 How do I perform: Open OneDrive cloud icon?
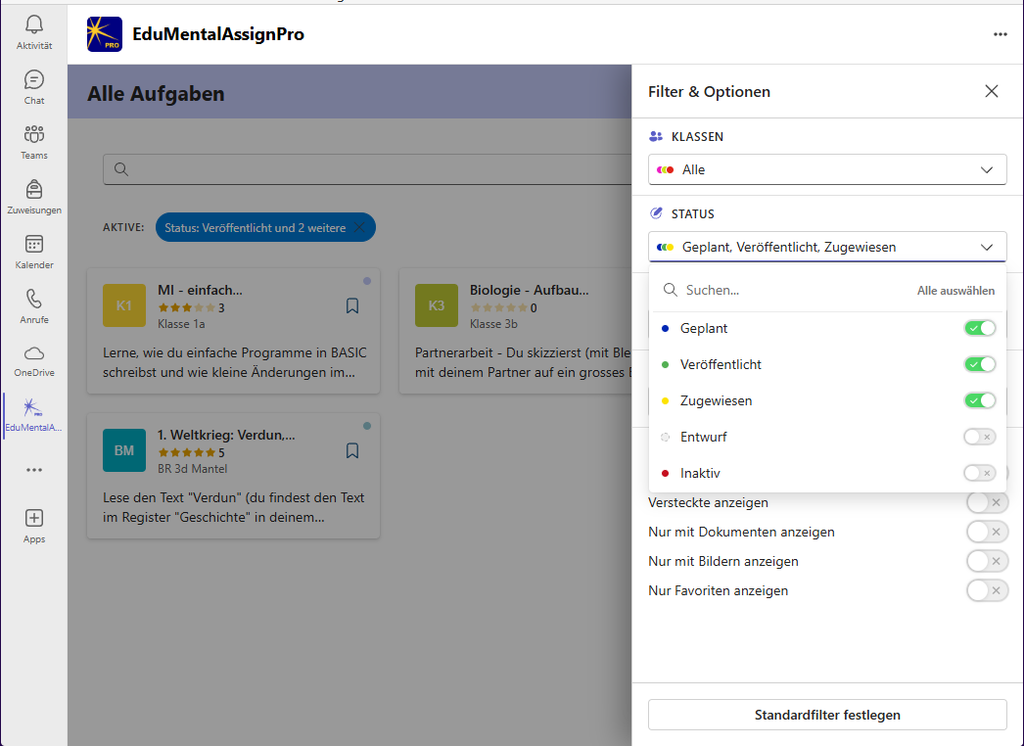tap(34, 353)
